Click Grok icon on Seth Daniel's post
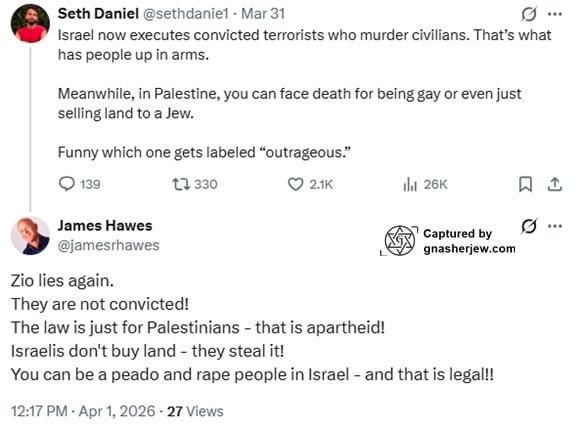This screenshot has width=580, height=429. [529, 14]
